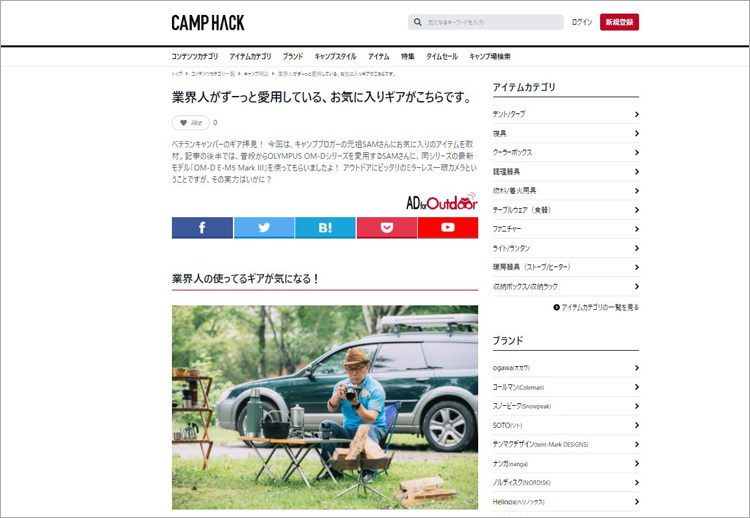The width and height of the screenshot is (750, 518).
Task: Click the ログイン link
Action: [582, 22]
